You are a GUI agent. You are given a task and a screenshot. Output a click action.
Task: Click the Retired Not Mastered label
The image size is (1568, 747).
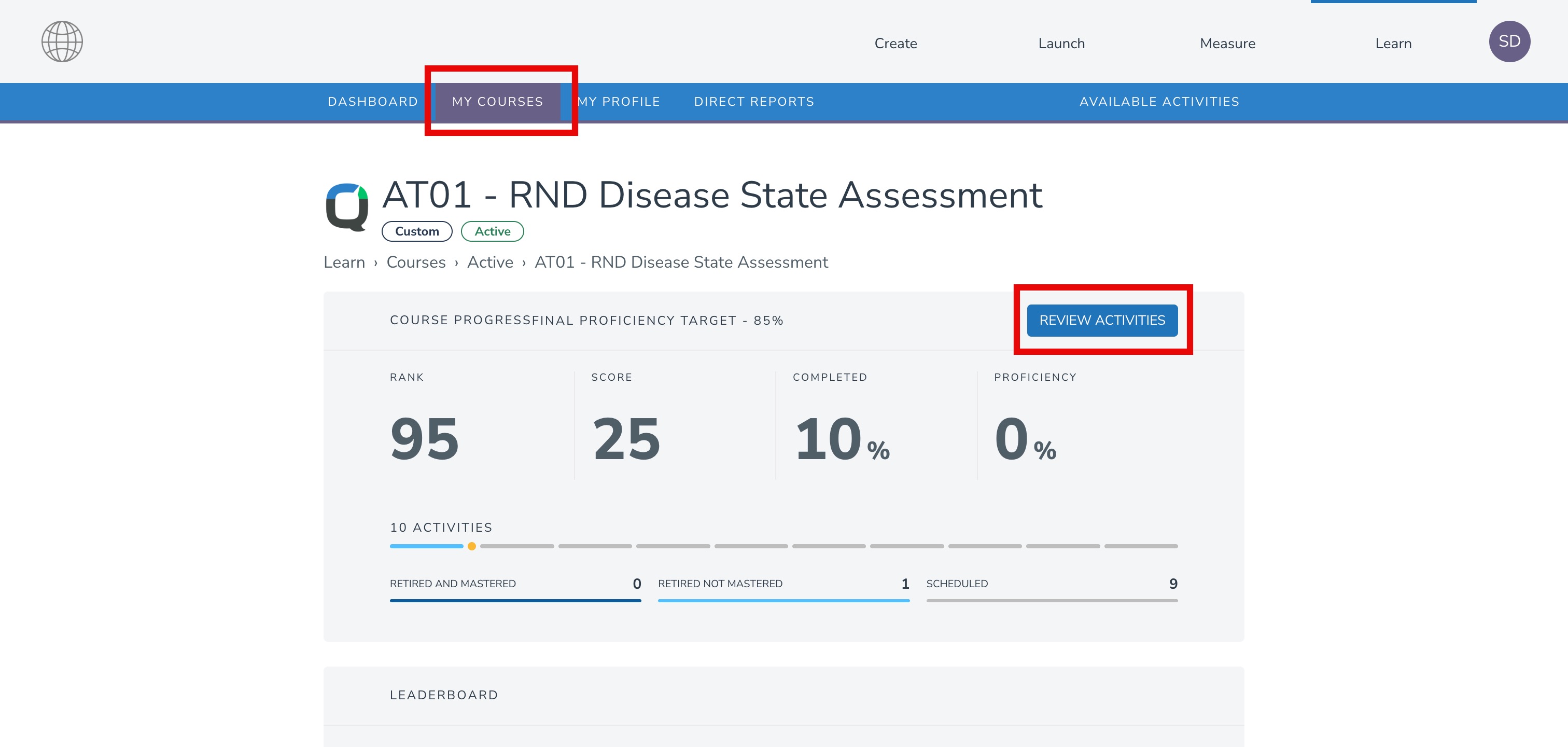[x=720, y=584]
